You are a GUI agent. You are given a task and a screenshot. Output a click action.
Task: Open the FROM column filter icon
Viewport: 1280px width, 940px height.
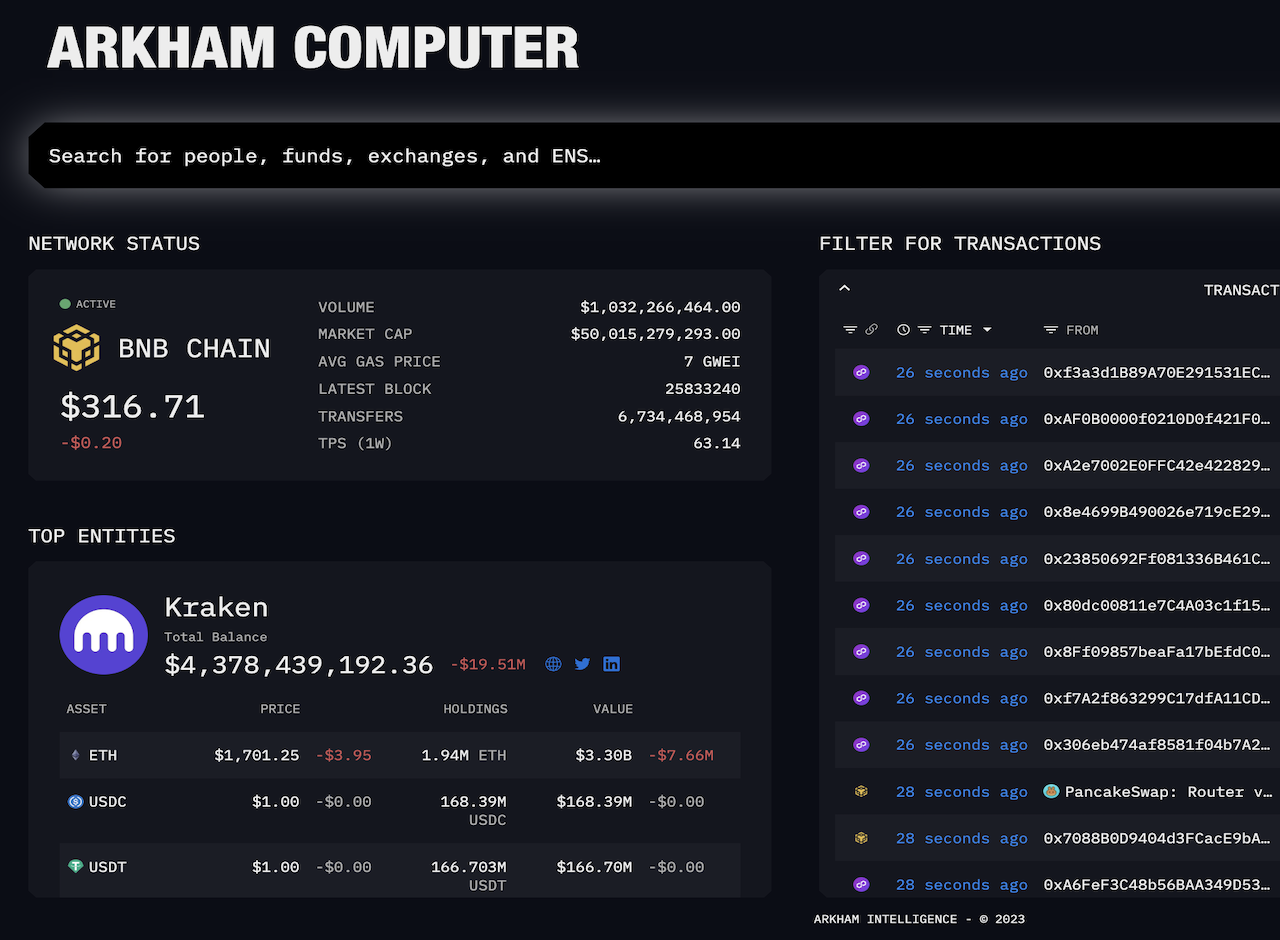coord(1050,329)
